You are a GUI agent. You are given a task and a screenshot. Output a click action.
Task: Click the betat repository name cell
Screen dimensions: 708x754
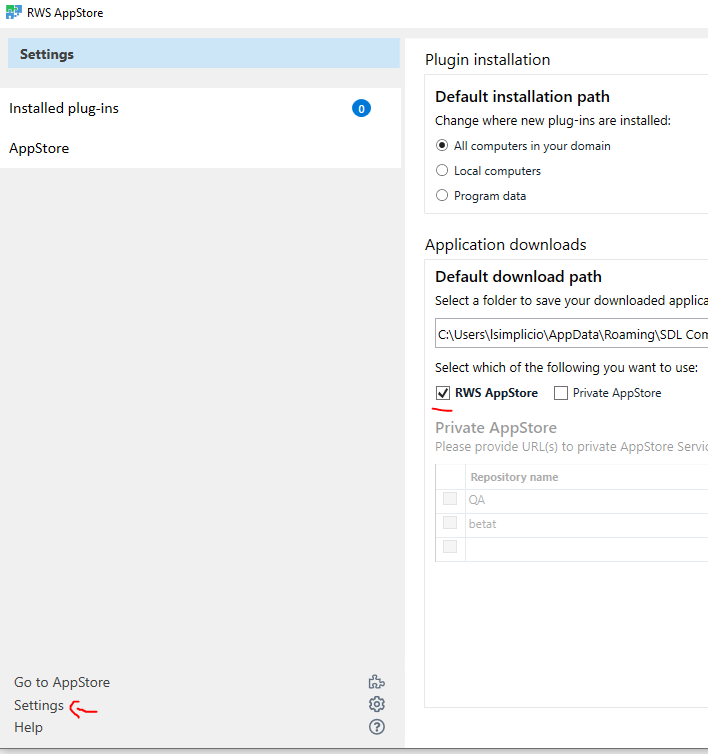coord(587,525)
